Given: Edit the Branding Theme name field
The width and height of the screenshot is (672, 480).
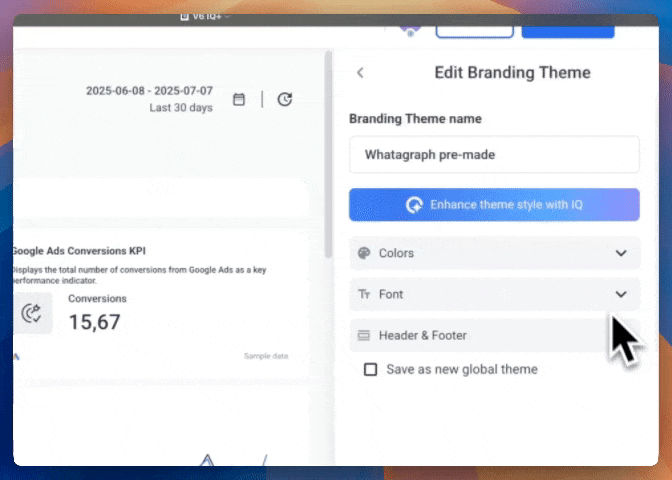Looking at the screenshot, I should click(x=495, y=154).
